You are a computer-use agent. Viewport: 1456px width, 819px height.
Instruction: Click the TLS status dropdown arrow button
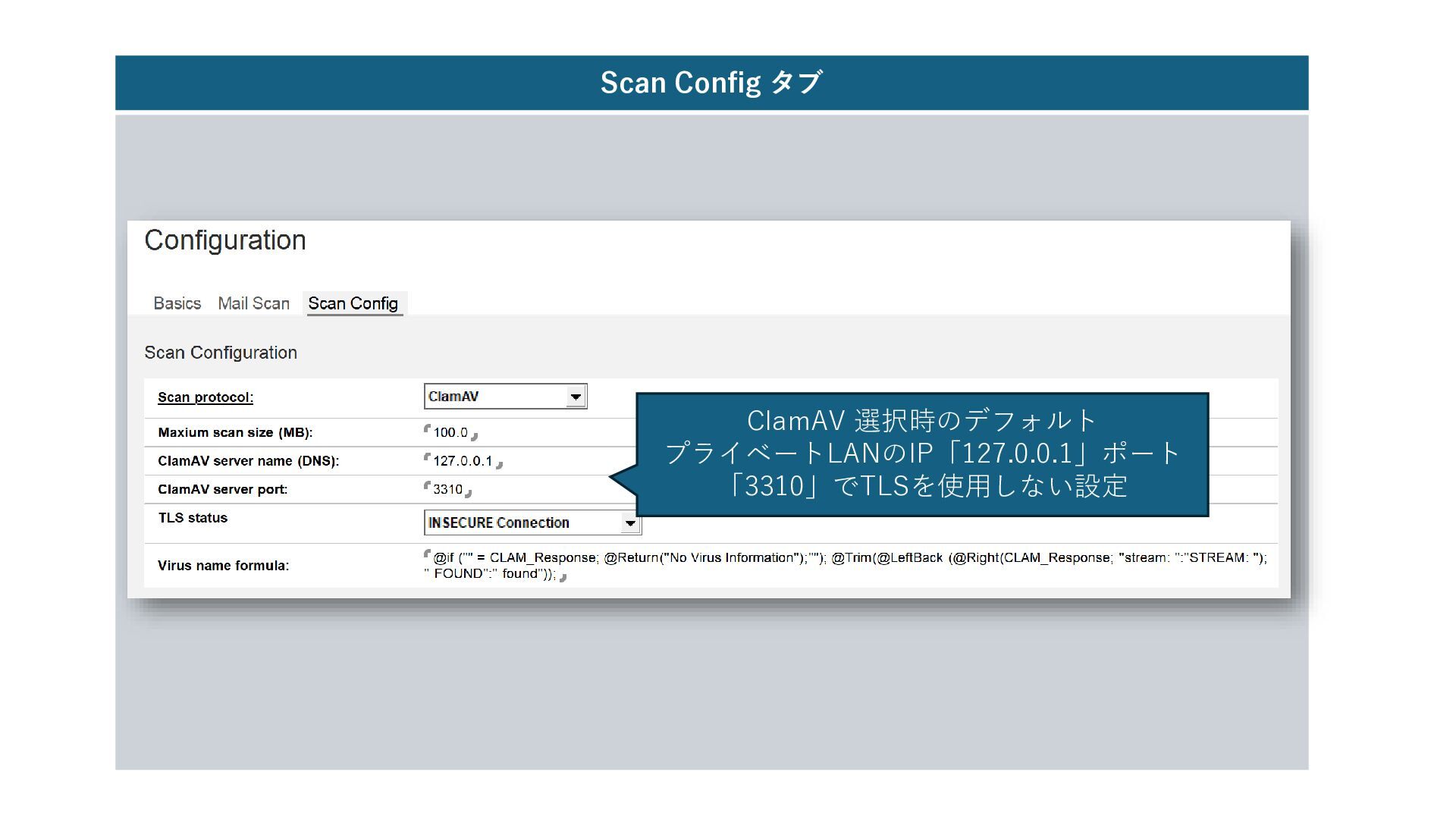click(629, 522)
